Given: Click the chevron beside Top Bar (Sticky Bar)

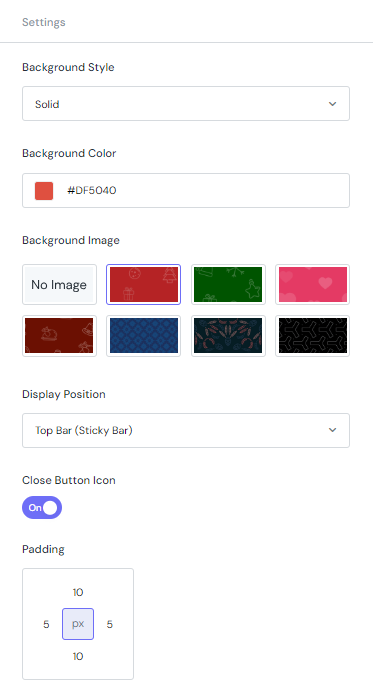Looking at the screenshot, I should coord(332,430).
